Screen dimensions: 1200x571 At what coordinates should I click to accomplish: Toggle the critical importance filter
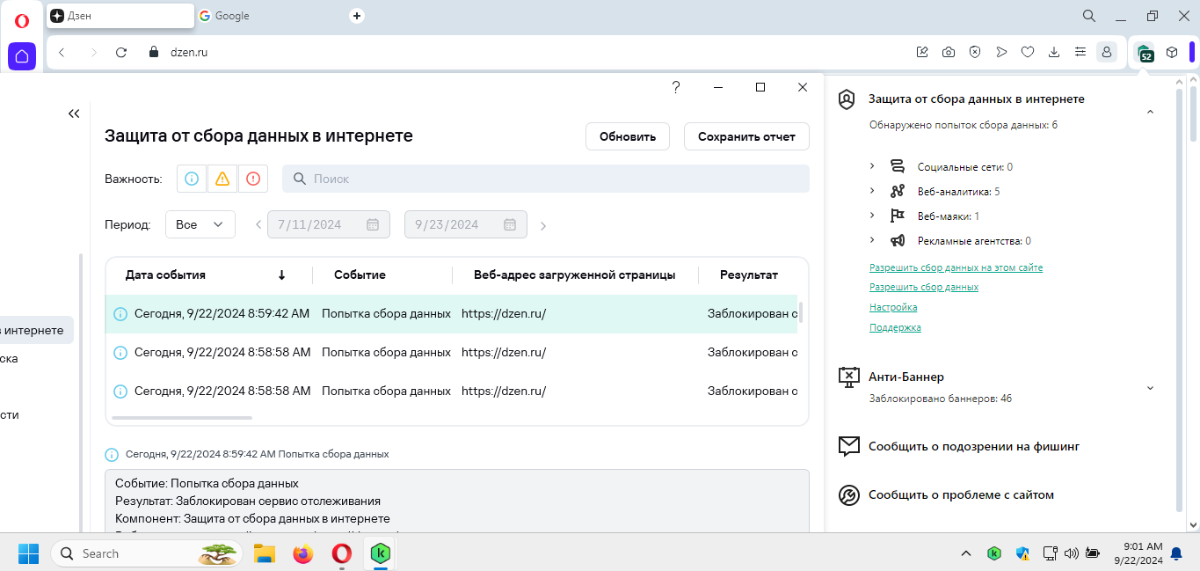pyautogui.click(x=253, y=179)
